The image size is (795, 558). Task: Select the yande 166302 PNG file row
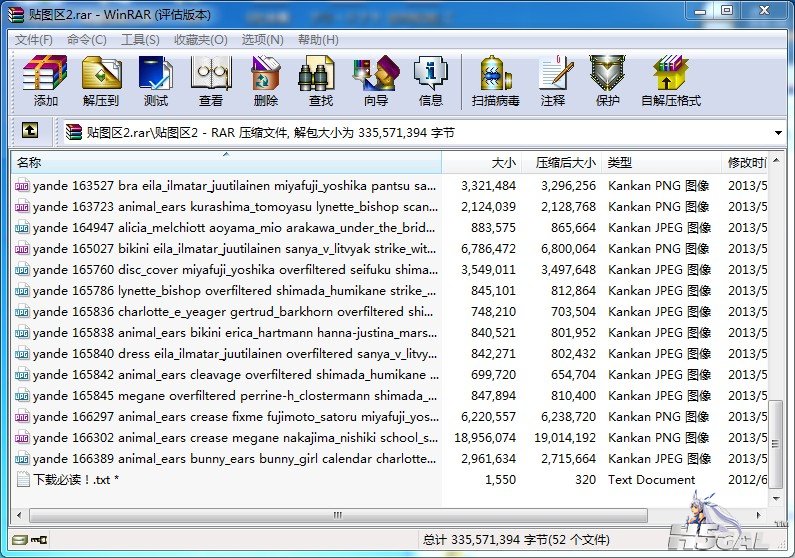pyautogui.click(x=389, y=437)
